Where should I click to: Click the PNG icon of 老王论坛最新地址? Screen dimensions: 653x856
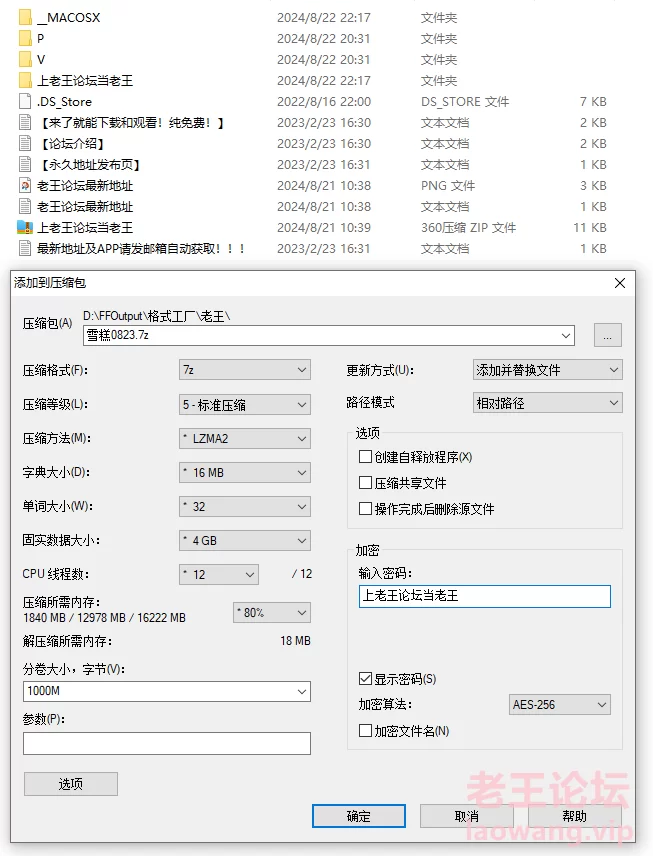(25, 185)
